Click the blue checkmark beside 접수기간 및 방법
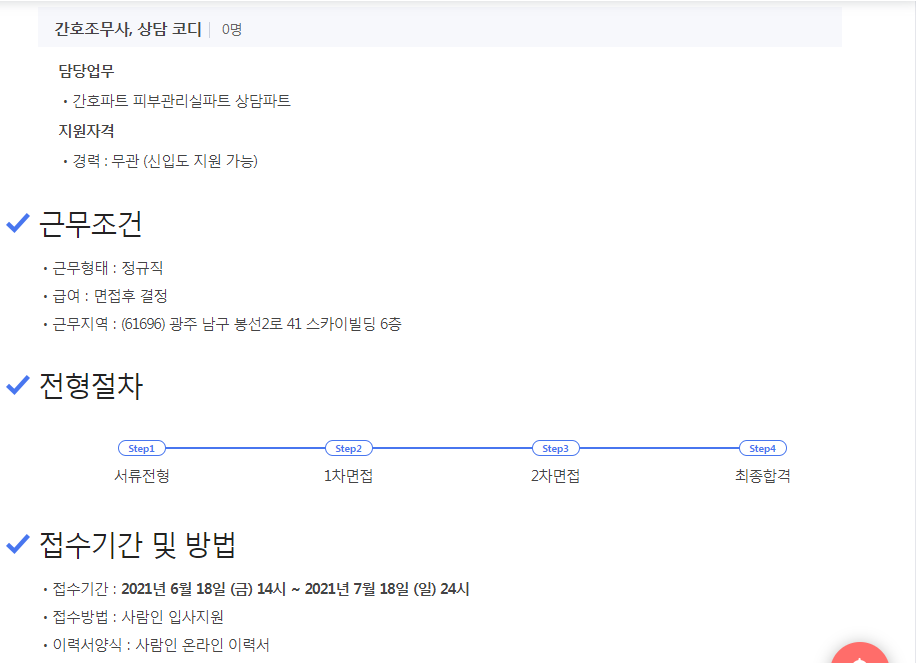 pyautogui.click(x=18, y=544)
